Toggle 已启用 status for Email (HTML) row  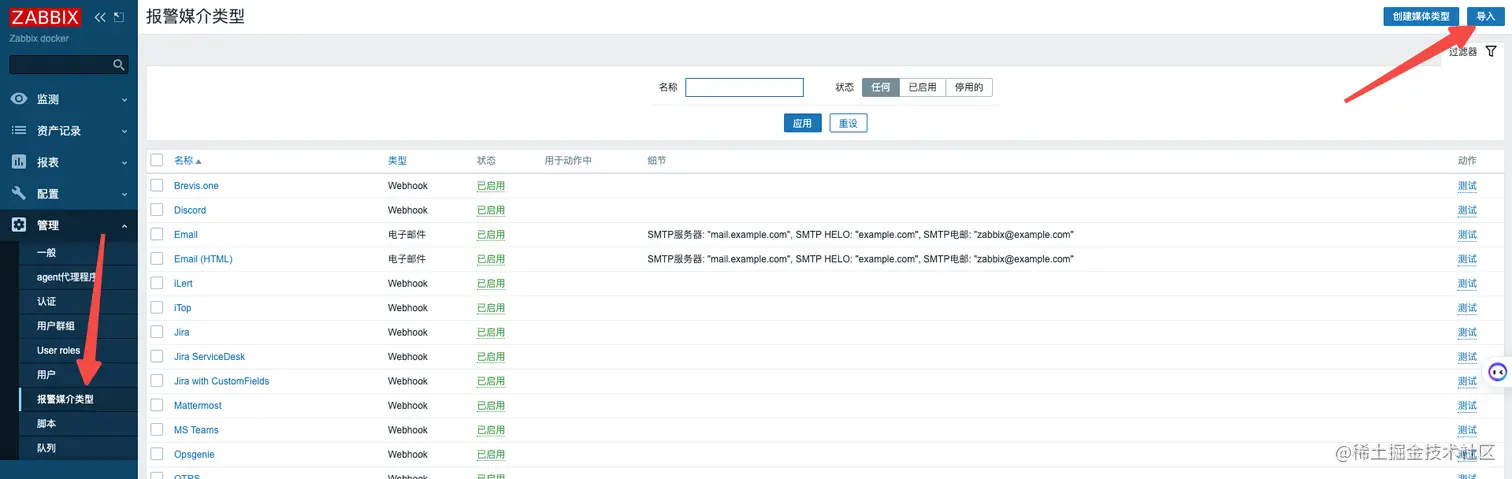point(491,258)
